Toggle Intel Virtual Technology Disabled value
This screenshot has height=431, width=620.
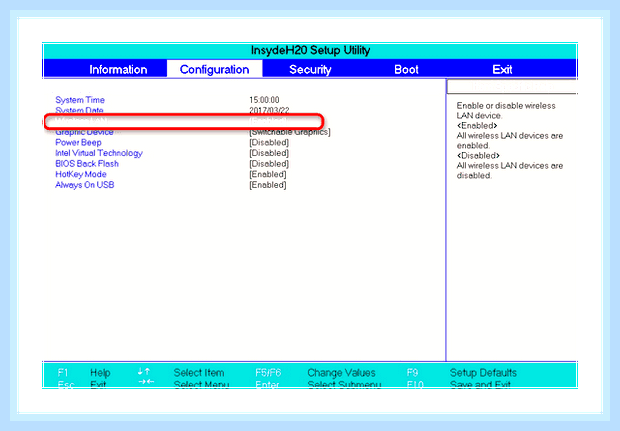tap(269, 153)
